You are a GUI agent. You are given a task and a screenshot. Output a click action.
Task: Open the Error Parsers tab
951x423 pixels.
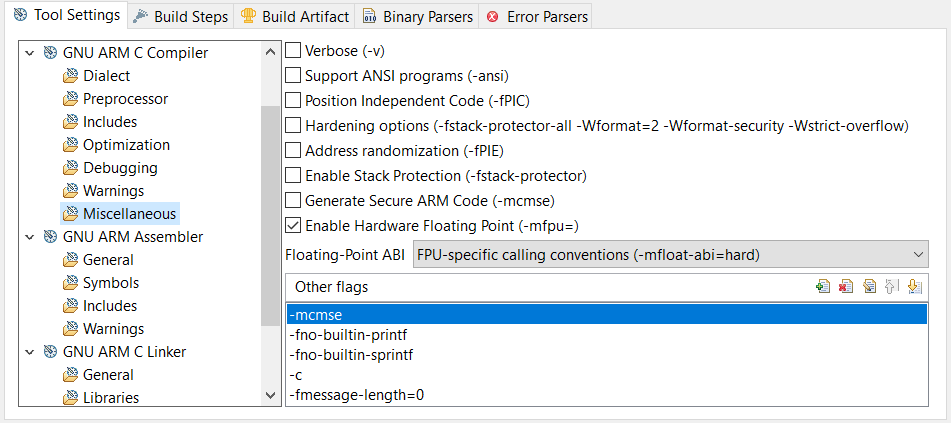[x=536, y=16]
